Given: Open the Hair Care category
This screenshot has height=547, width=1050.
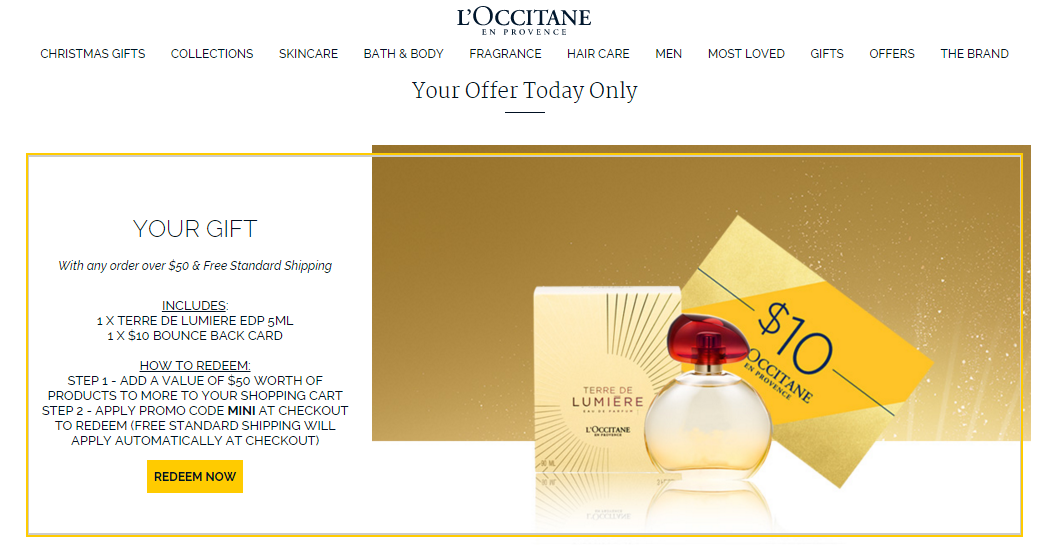Looking at the screenshot, I should [x=598, y=54].
